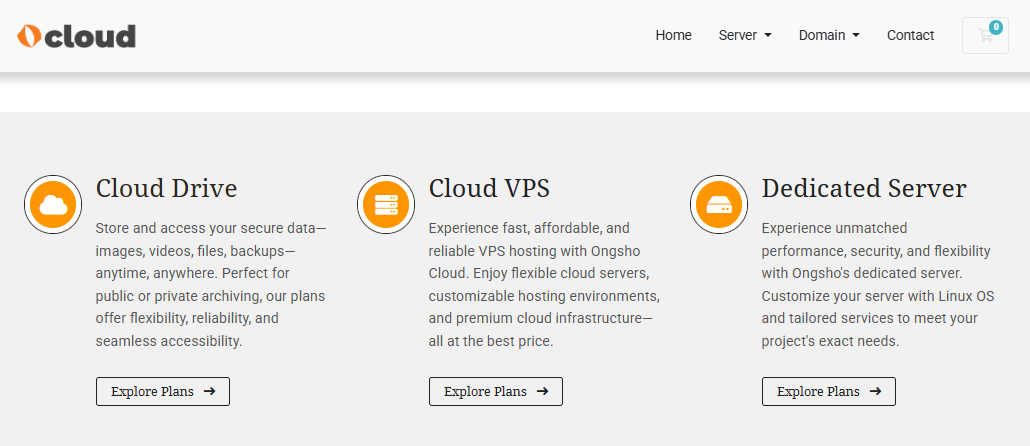1030x446 pixels.
Task: Click the arrow in Cloud VPS's Explore Plans
Action: click(x=542, y=391)
